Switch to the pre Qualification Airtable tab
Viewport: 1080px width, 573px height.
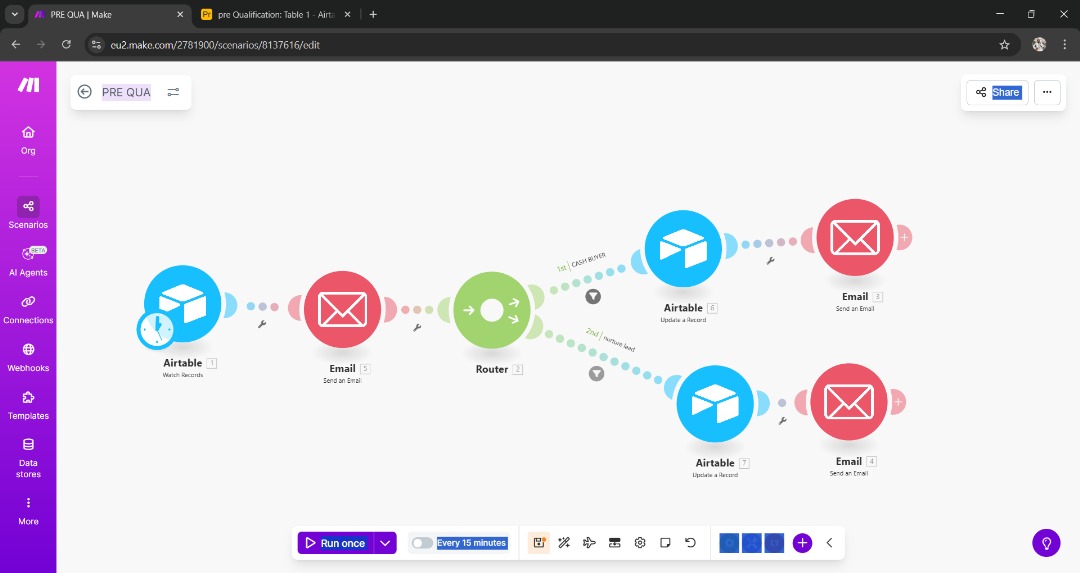click(276, 14)
